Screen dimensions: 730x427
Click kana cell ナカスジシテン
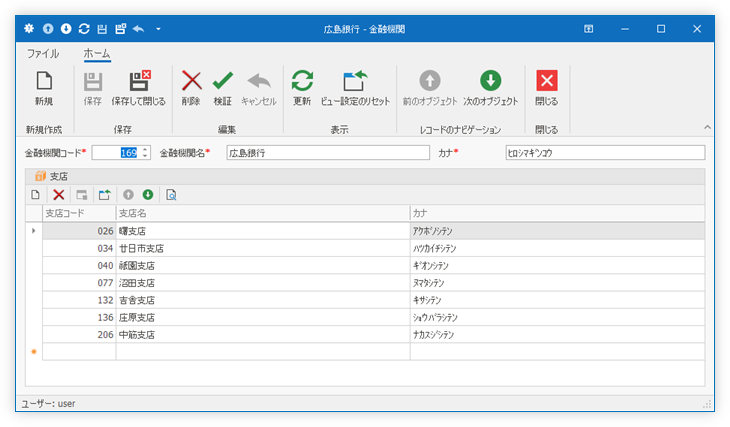[x=557, y=334]
